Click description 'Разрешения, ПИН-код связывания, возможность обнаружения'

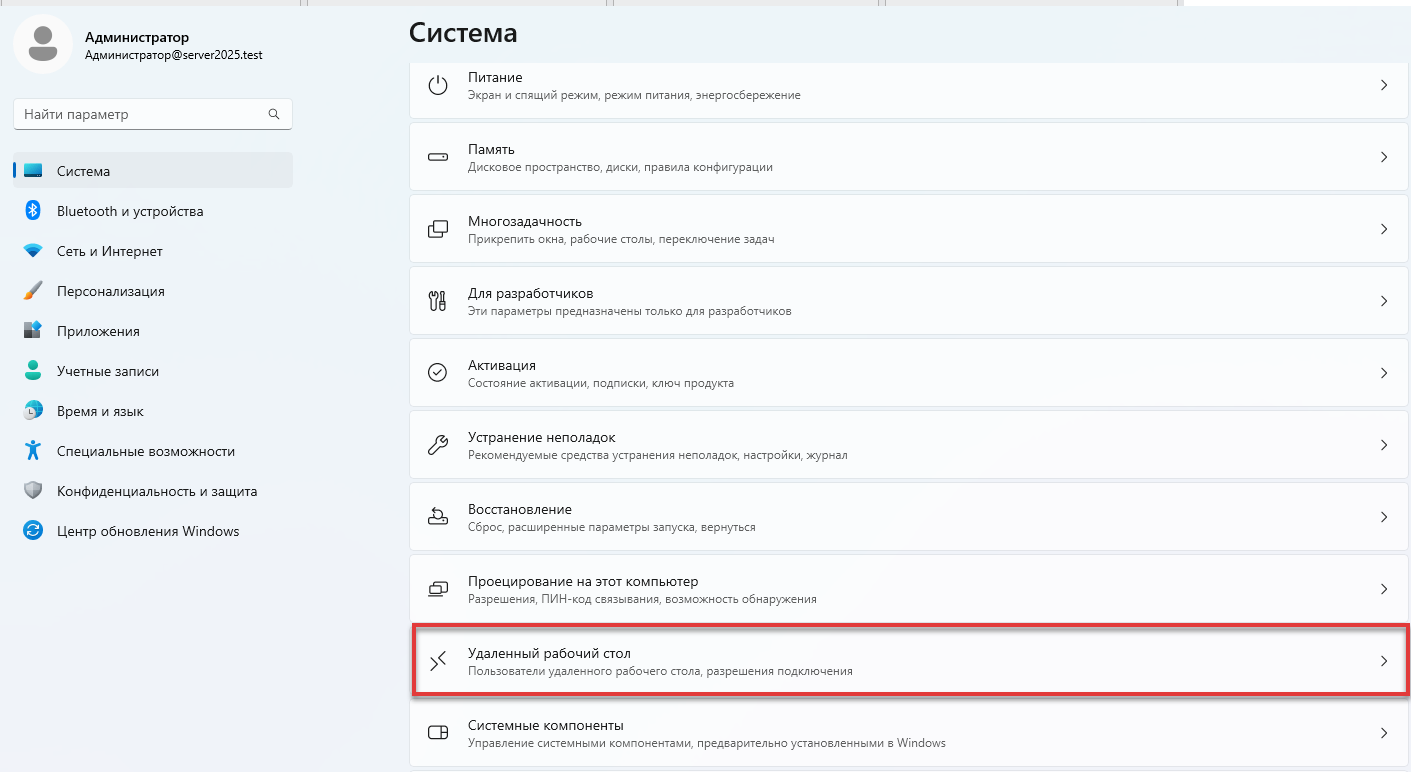642,599
